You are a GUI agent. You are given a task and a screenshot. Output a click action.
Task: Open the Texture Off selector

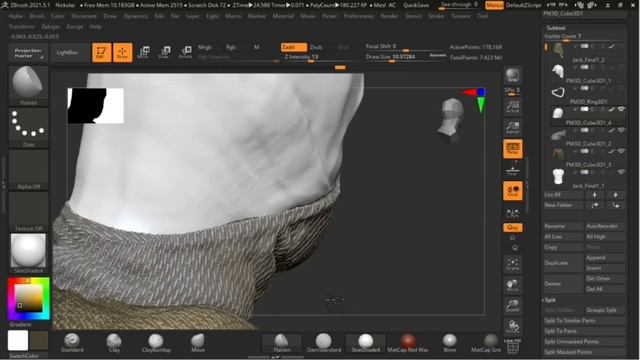pos(28,211)
